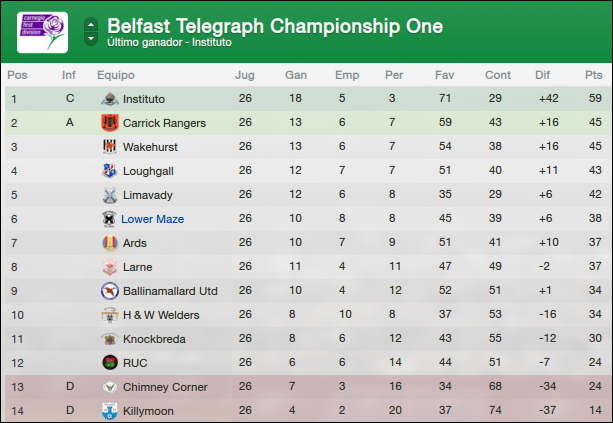613x423 pixels.
Task: Click the down arrow beside competition title
Action: click(91, 38)
